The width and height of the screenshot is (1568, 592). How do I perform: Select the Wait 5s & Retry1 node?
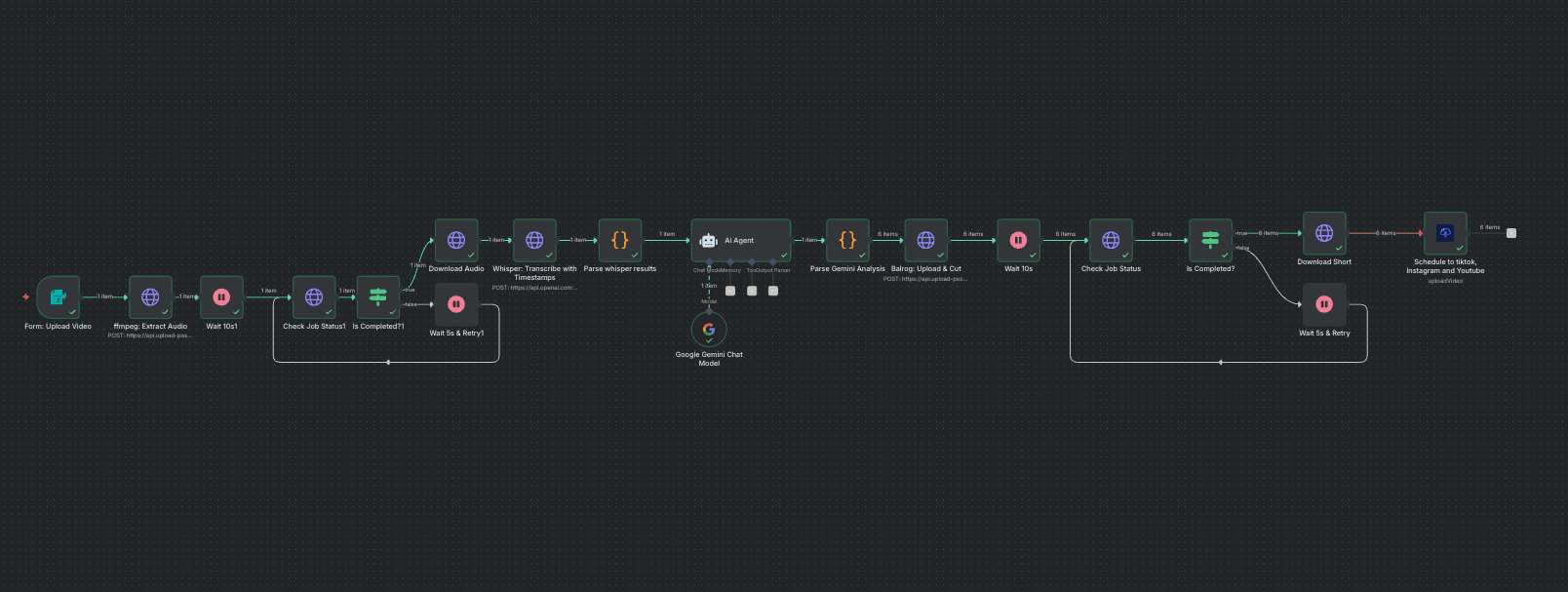pyautogui.click(x=456, y=304)
